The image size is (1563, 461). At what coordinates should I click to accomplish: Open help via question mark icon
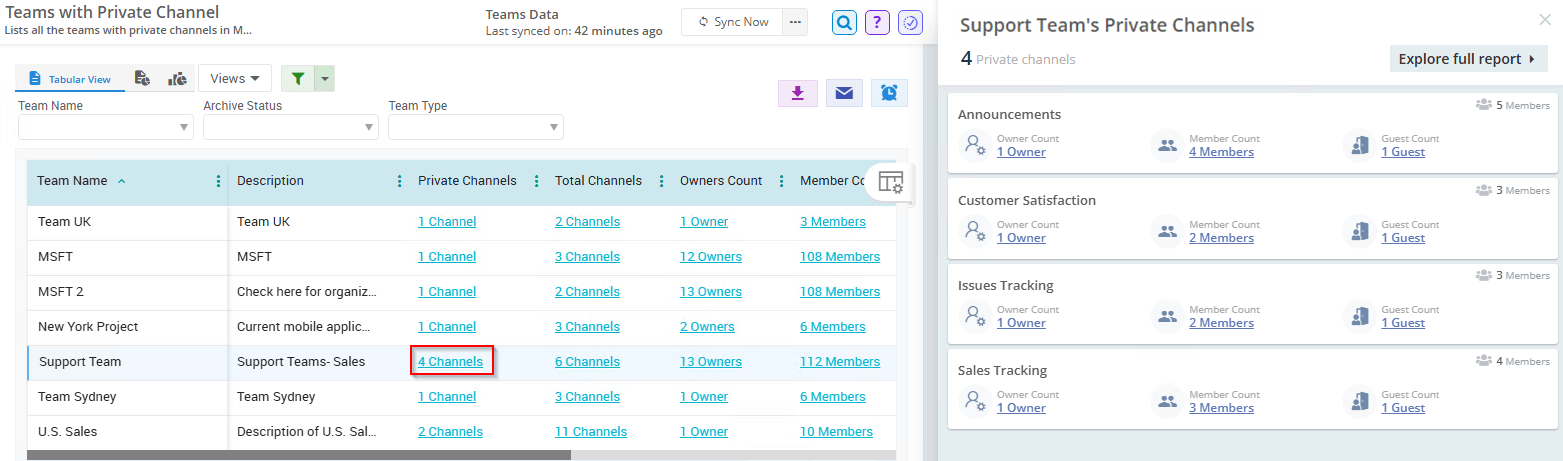point(877,22)
